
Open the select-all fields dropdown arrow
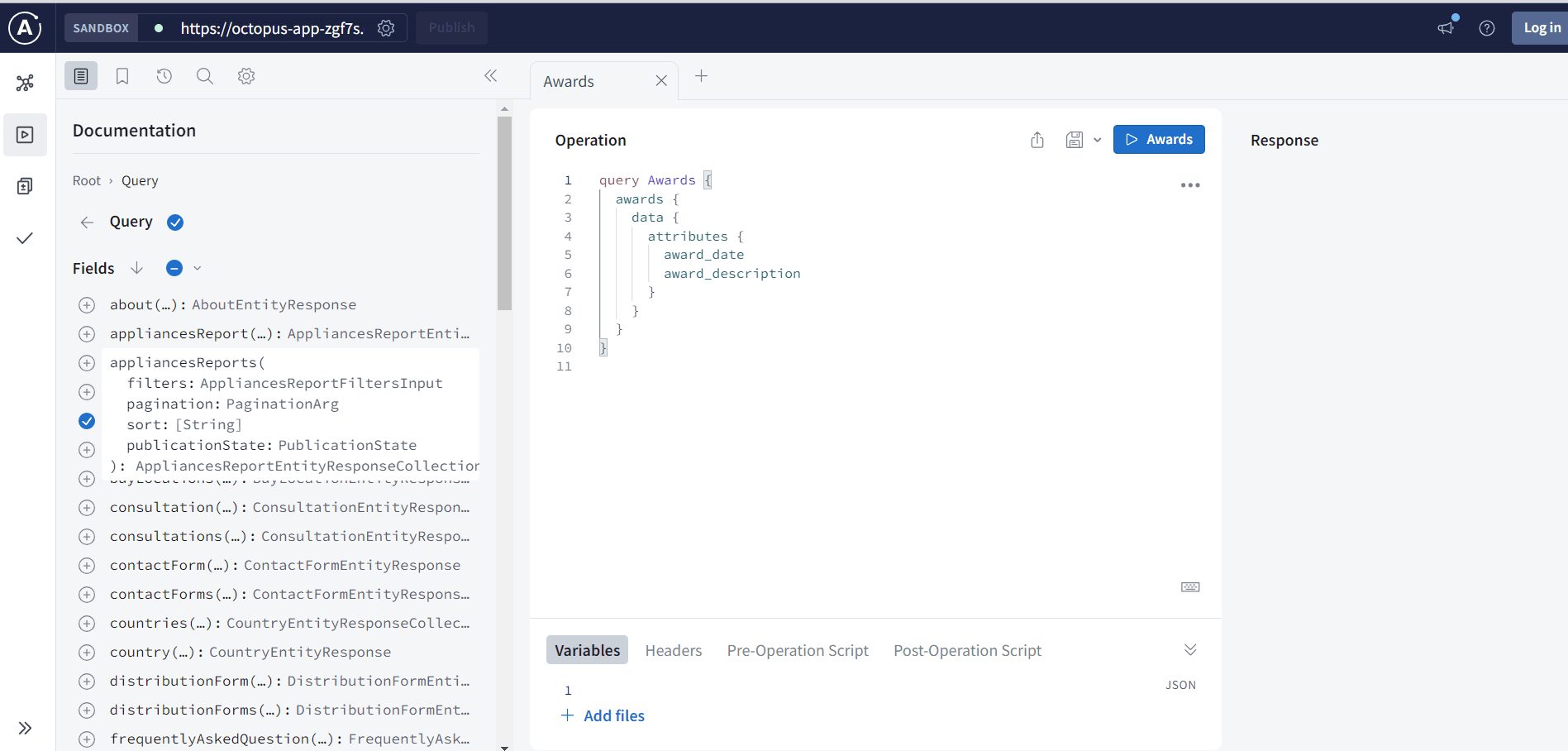pyautogui.click(x=198, y=268)
